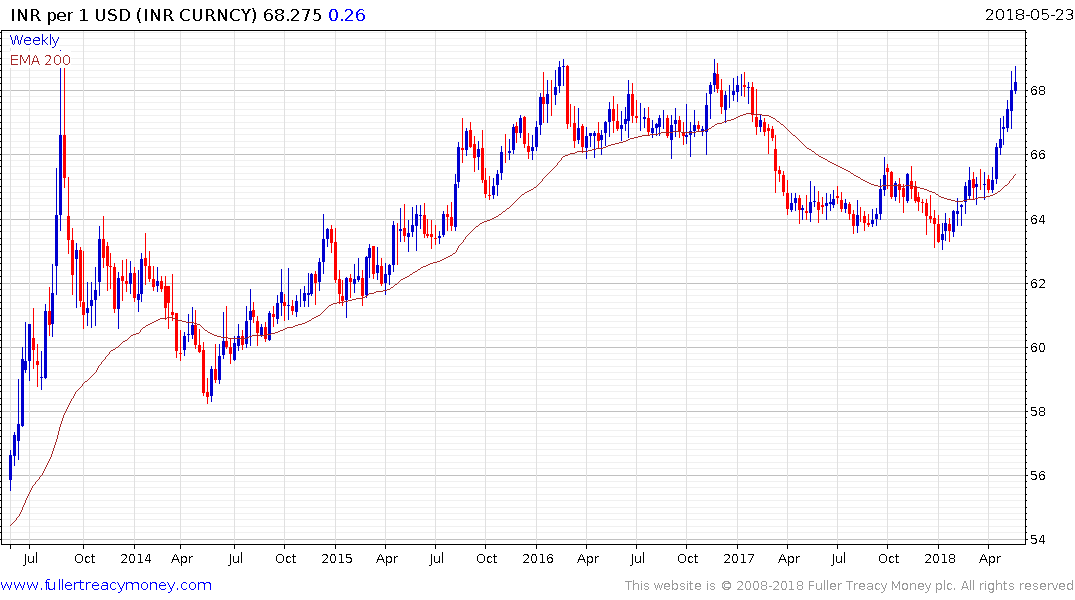The image size is (1075, 600).
Task: Click the 64 y-axis label
Action: (1037, 219)
